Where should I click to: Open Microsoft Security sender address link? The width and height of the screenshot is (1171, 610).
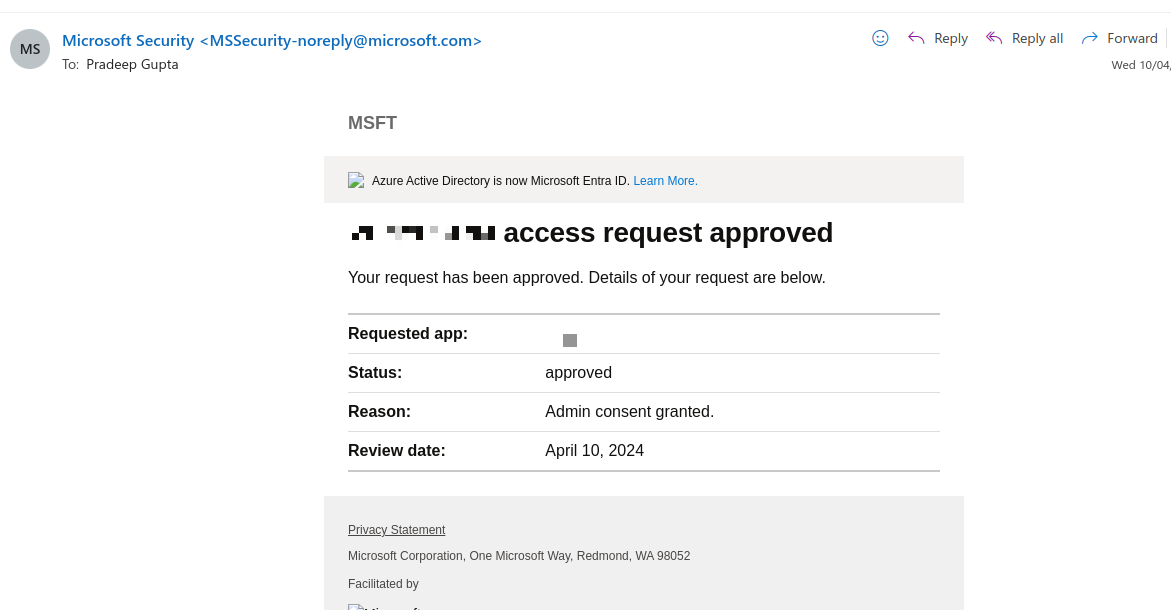[272, 40]
